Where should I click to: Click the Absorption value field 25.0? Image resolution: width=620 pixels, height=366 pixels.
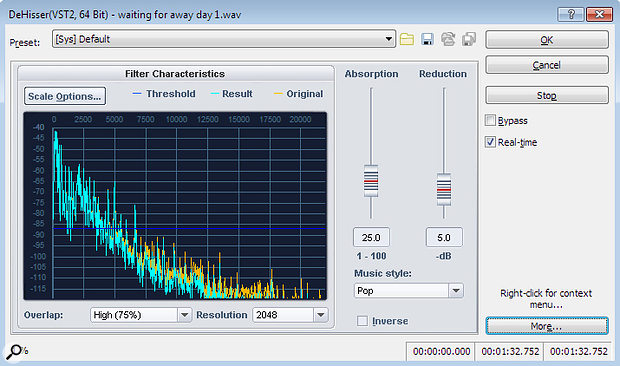coord(371,238)
